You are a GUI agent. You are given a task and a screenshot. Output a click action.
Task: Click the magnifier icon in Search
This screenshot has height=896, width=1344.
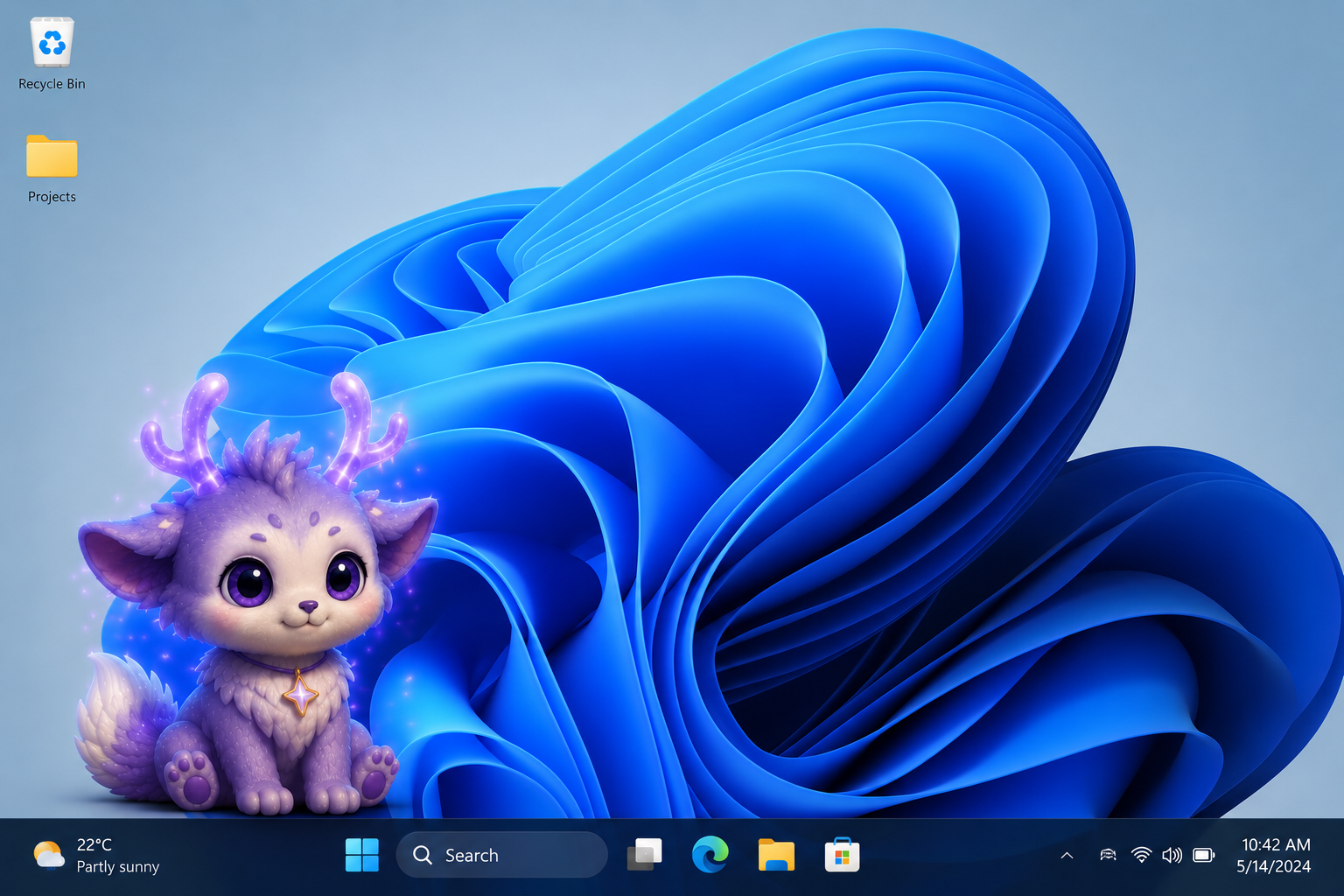tap(423, 855)
